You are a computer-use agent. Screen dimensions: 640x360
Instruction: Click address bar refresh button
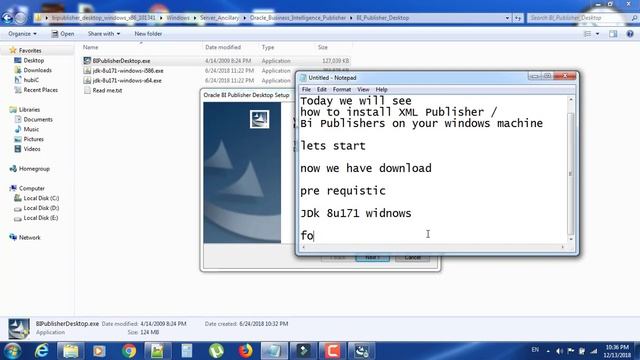[x=518, y=18]
